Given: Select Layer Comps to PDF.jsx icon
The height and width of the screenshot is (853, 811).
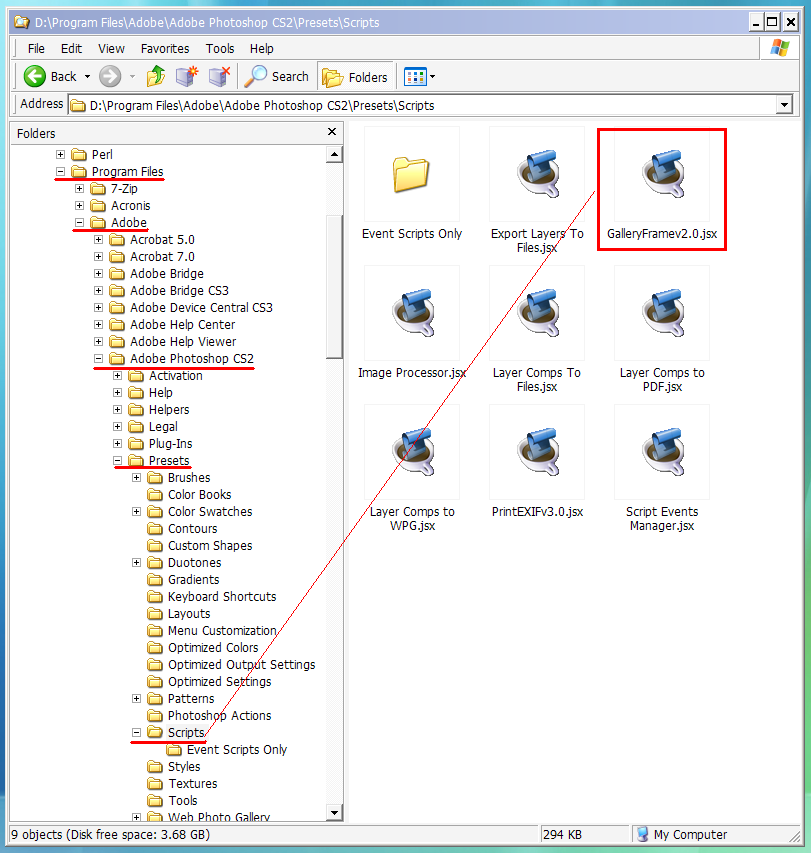Looking at the screenshot, I should click(662, 313).
